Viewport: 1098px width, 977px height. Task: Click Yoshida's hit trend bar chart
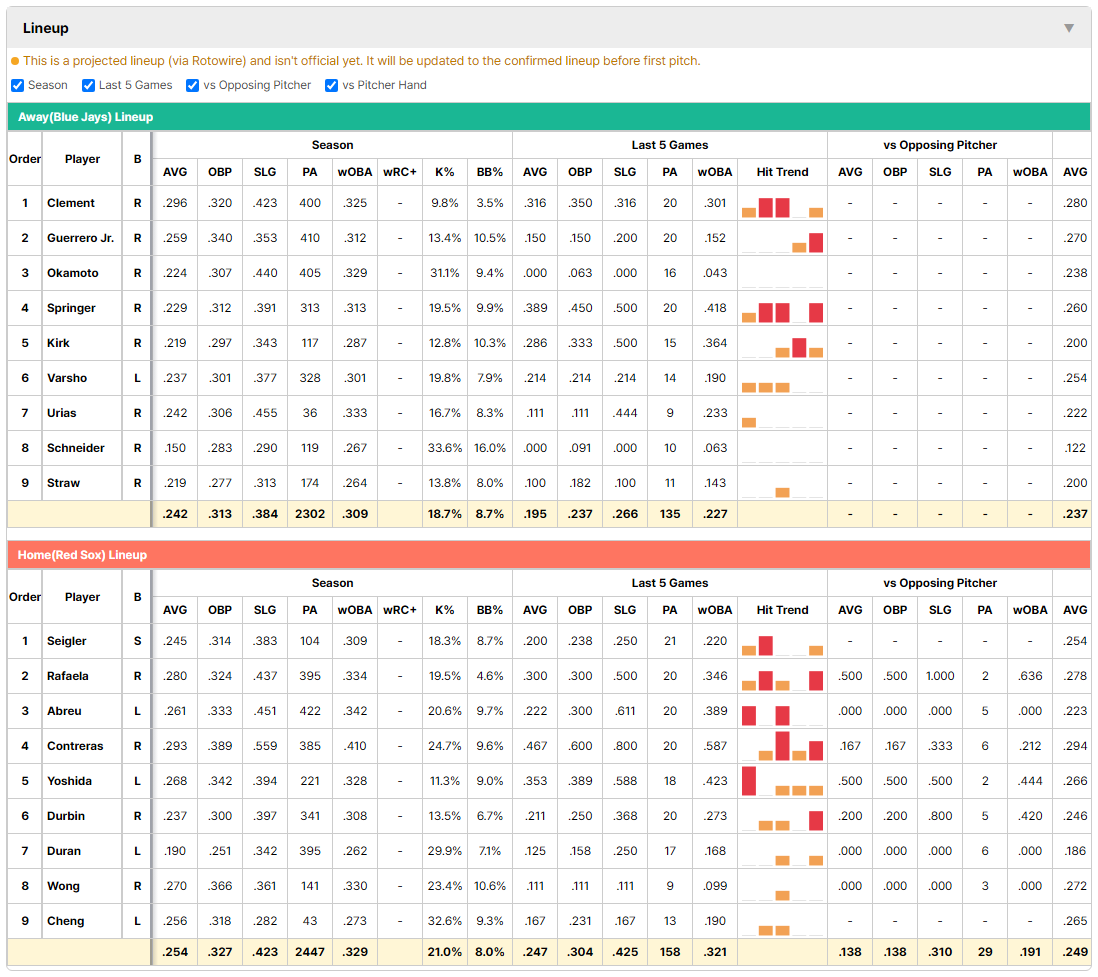point(782,782)
